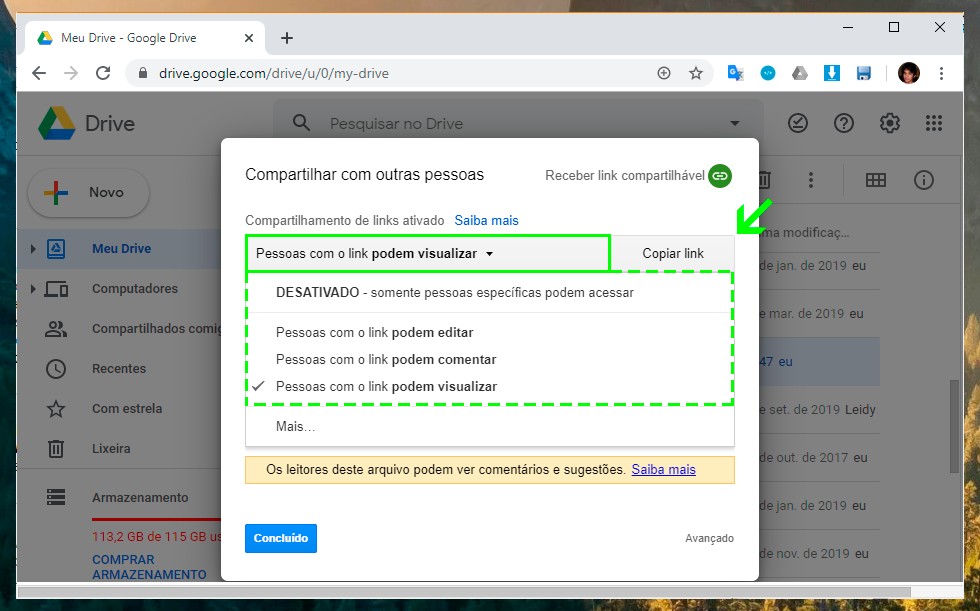Show details with the info icon
The height and width of the screenshot is (611, 980).
(x=924, y=181)
